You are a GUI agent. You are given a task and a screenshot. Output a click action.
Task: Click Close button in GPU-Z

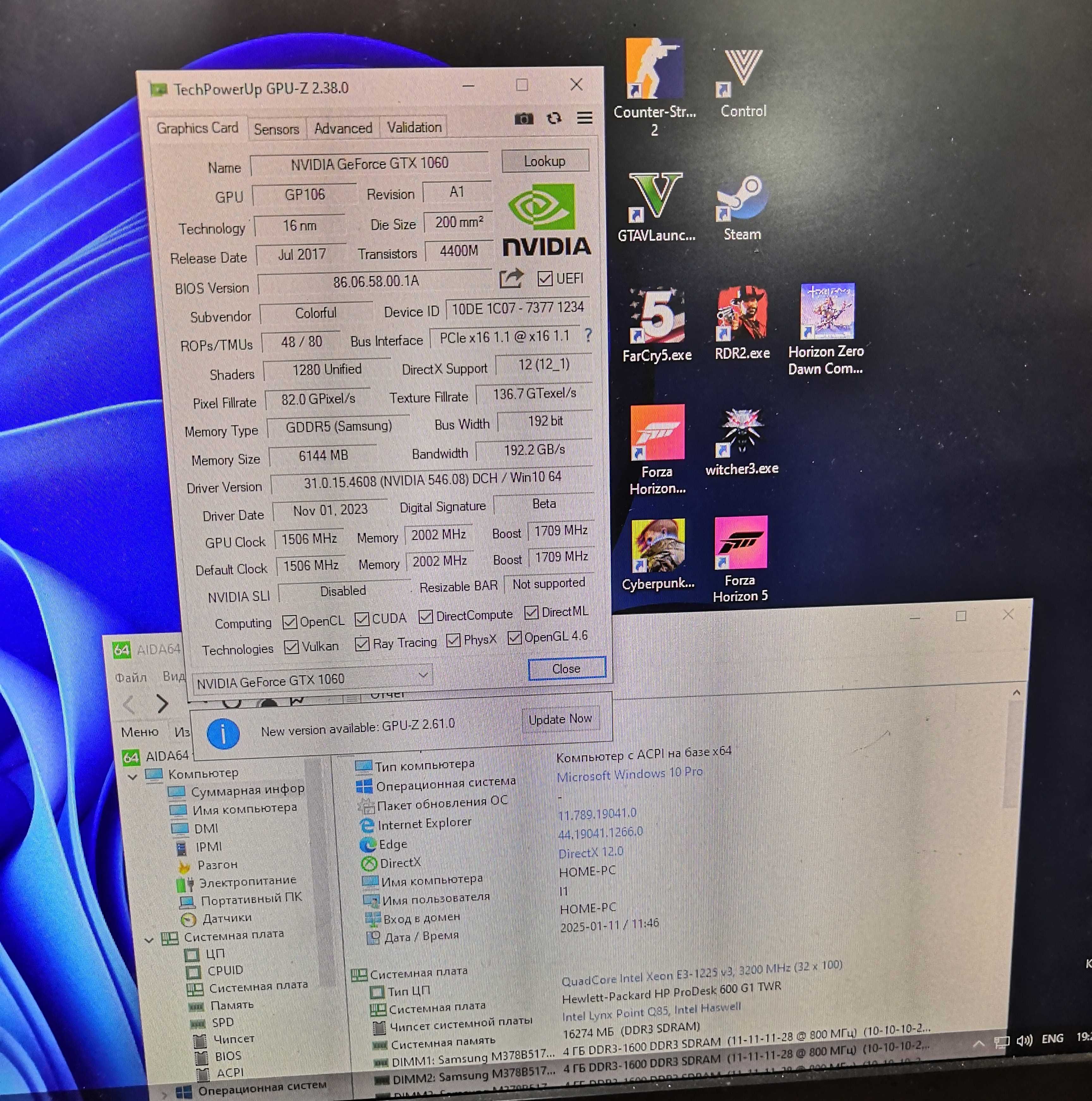pyautogui.click(x=566, y=668)
